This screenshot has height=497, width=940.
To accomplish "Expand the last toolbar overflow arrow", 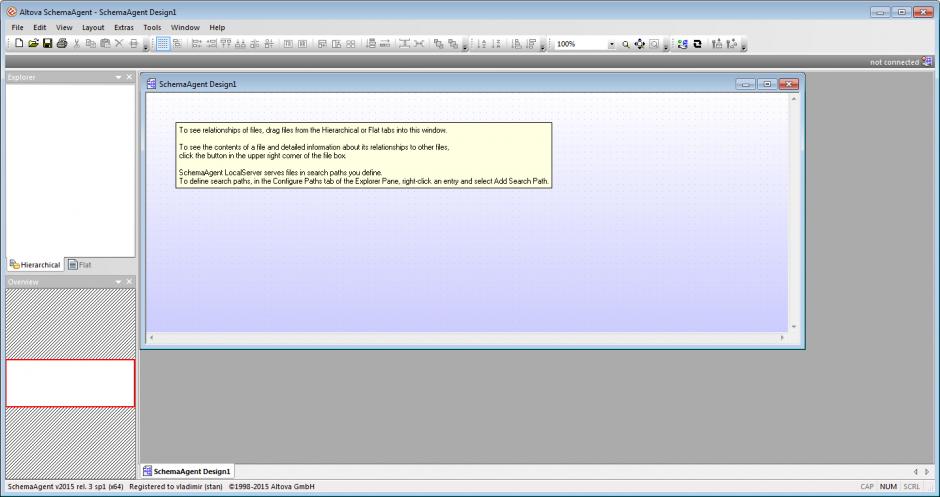I will pos(744,45).
